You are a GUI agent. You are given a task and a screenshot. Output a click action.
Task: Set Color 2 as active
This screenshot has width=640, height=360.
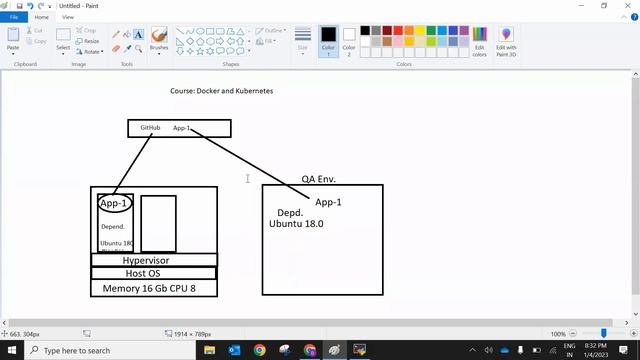click(349, 41)
